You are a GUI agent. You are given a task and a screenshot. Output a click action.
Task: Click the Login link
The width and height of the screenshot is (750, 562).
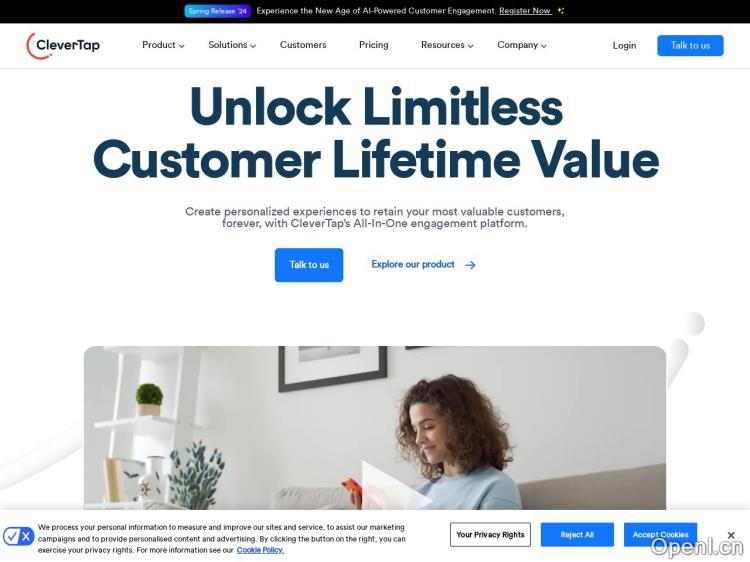tap(624, 45)
